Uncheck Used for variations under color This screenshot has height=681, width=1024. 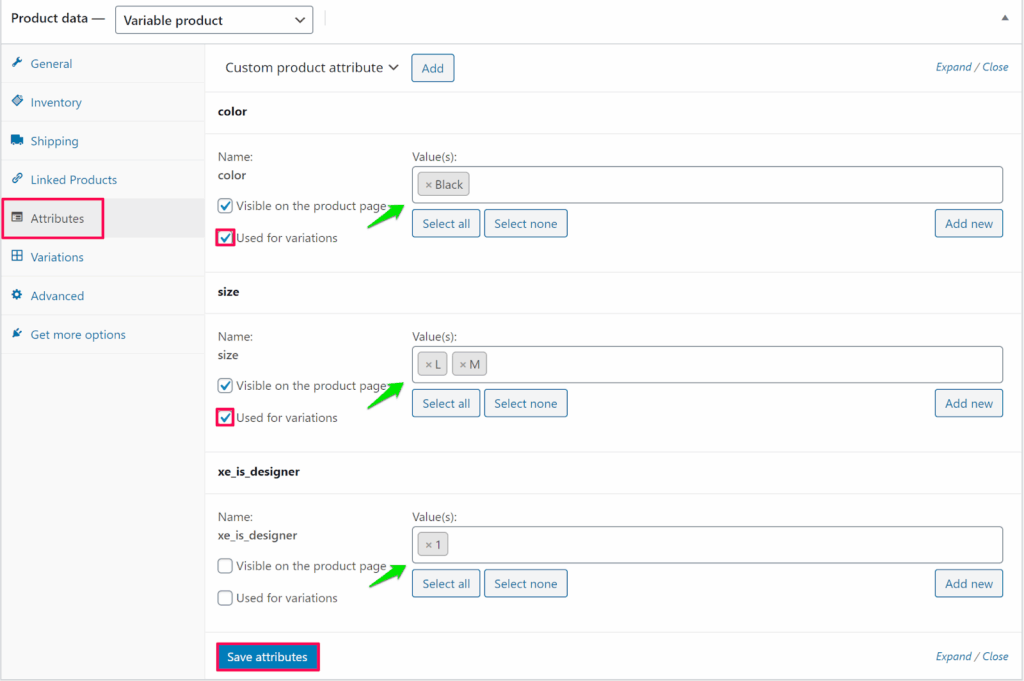click(226, 238)
